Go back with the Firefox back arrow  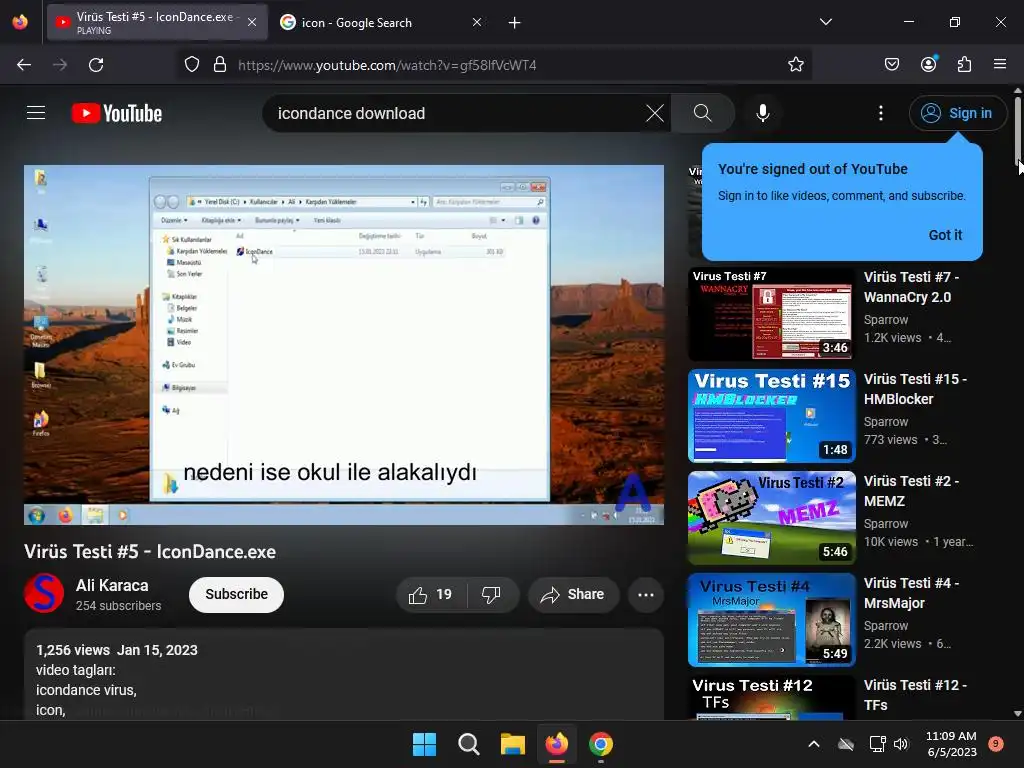(x=24, y=65)
